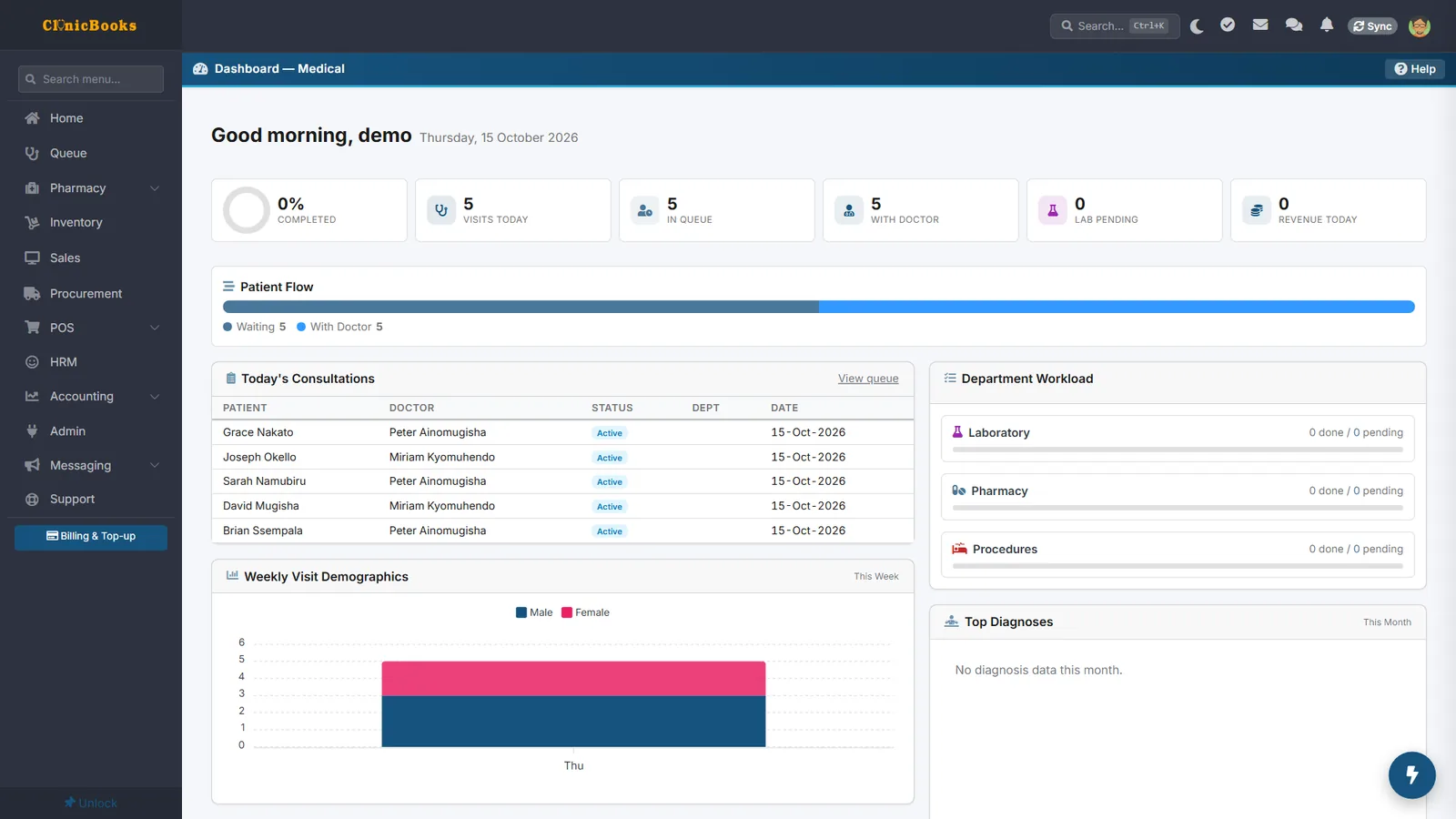This screenshot has height=819, width=1456.
Task: Expand the Accounting sidebar chevron
Action: (x=155, y=397)
